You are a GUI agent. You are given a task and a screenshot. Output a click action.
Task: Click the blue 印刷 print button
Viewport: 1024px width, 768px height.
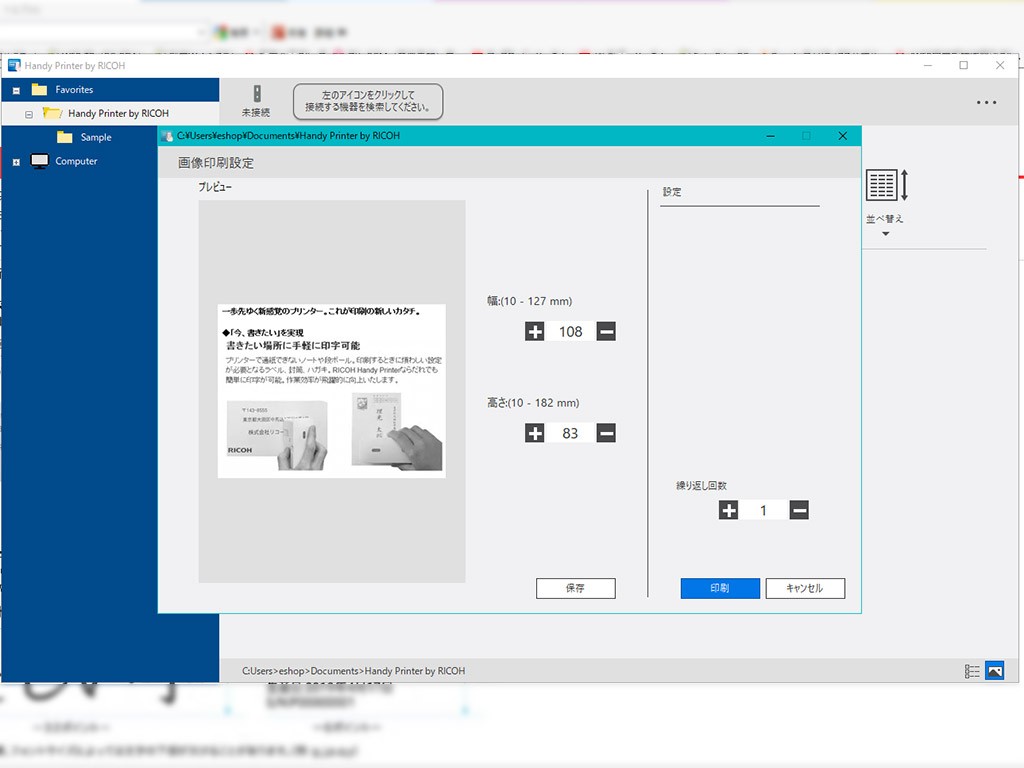click(x=720, y=588)
